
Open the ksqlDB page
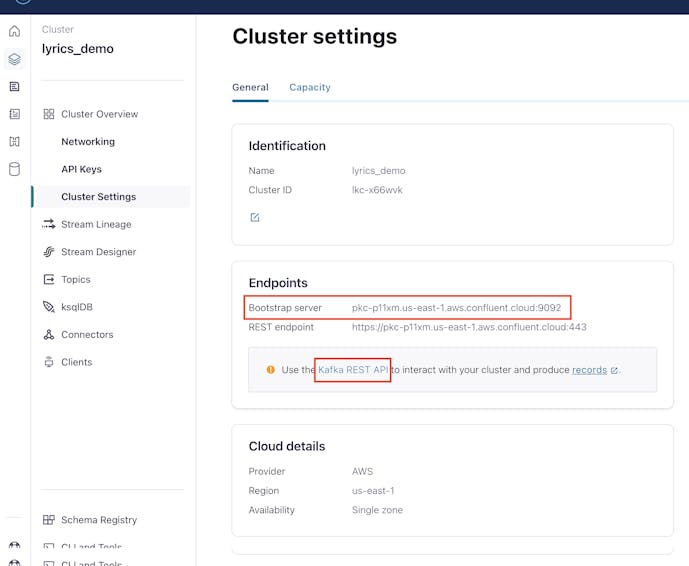[x=77, y=307]
